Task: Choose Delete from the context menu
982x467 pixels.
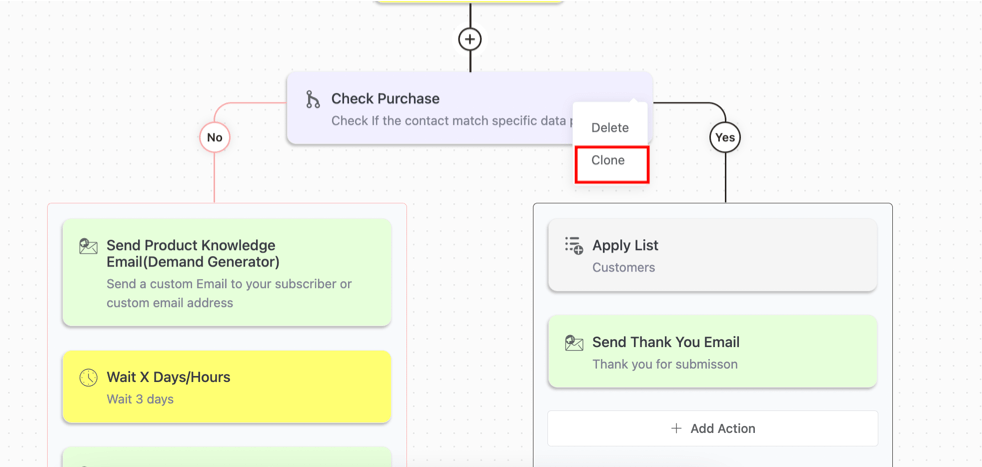Action: click(x=610, y=128)
